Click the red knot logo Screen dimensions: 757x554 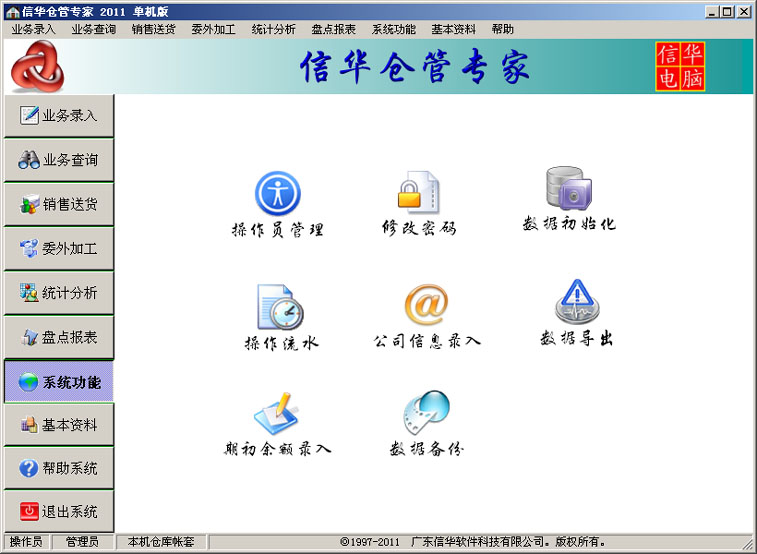click(x=37, y=66)
